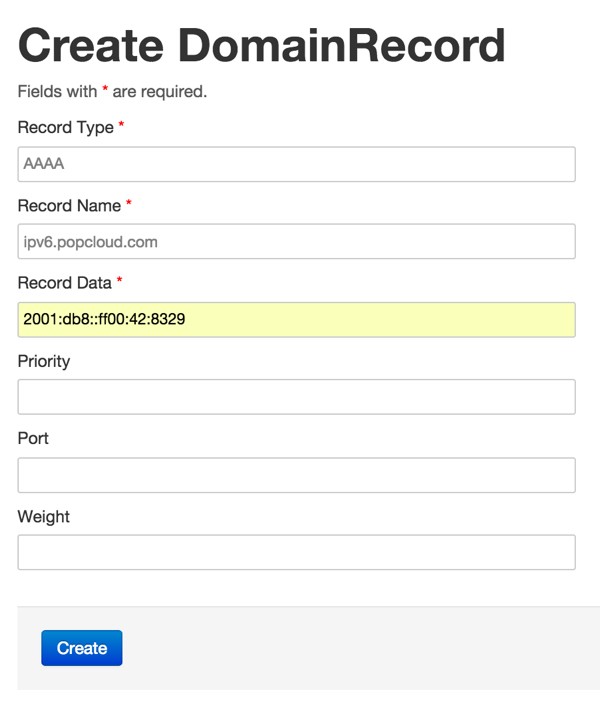
Task: Click the Record Data label text
Action: pos(64,283)
